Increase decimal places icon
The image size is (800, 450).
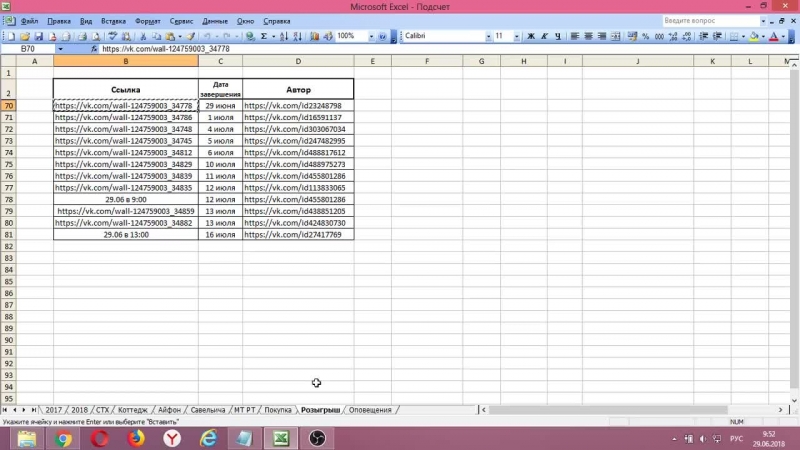[673, 36]
